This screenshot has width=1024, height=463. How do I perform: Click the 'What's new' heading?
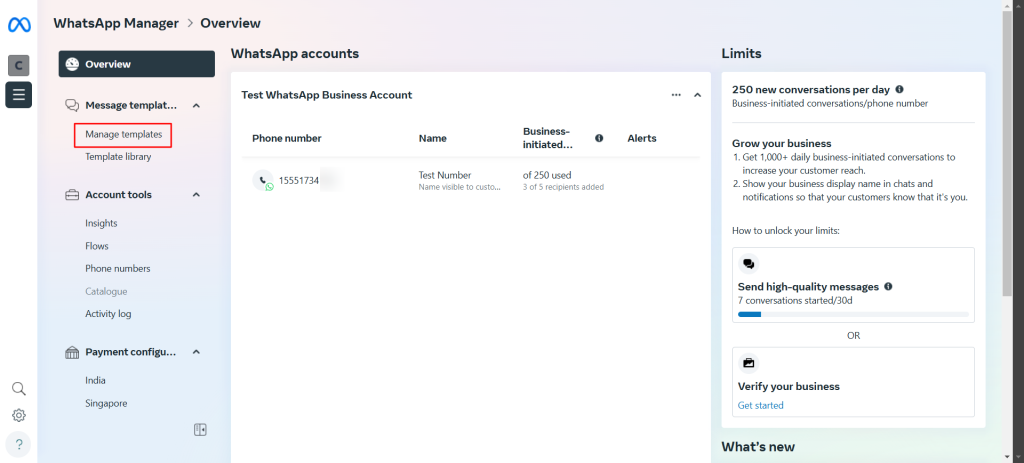pyautogui.click(x=758, y=447)
